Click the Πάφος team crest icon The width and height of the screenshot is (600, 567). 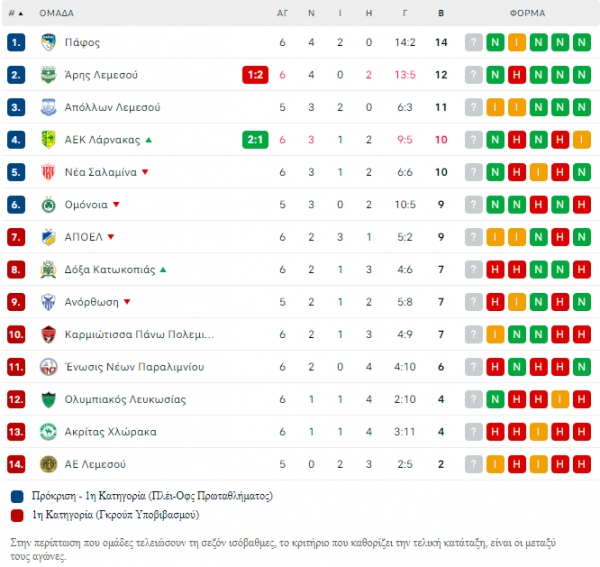[x=48, y=42]
